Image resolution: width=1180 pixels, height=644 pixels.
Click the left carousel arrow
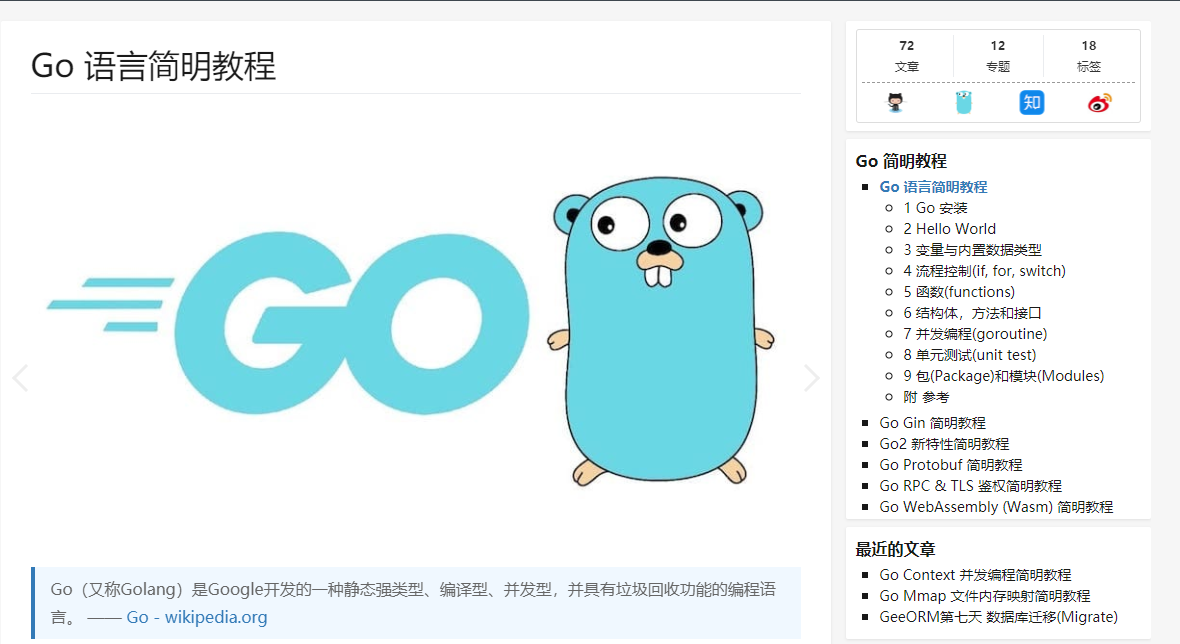[20, 377]
